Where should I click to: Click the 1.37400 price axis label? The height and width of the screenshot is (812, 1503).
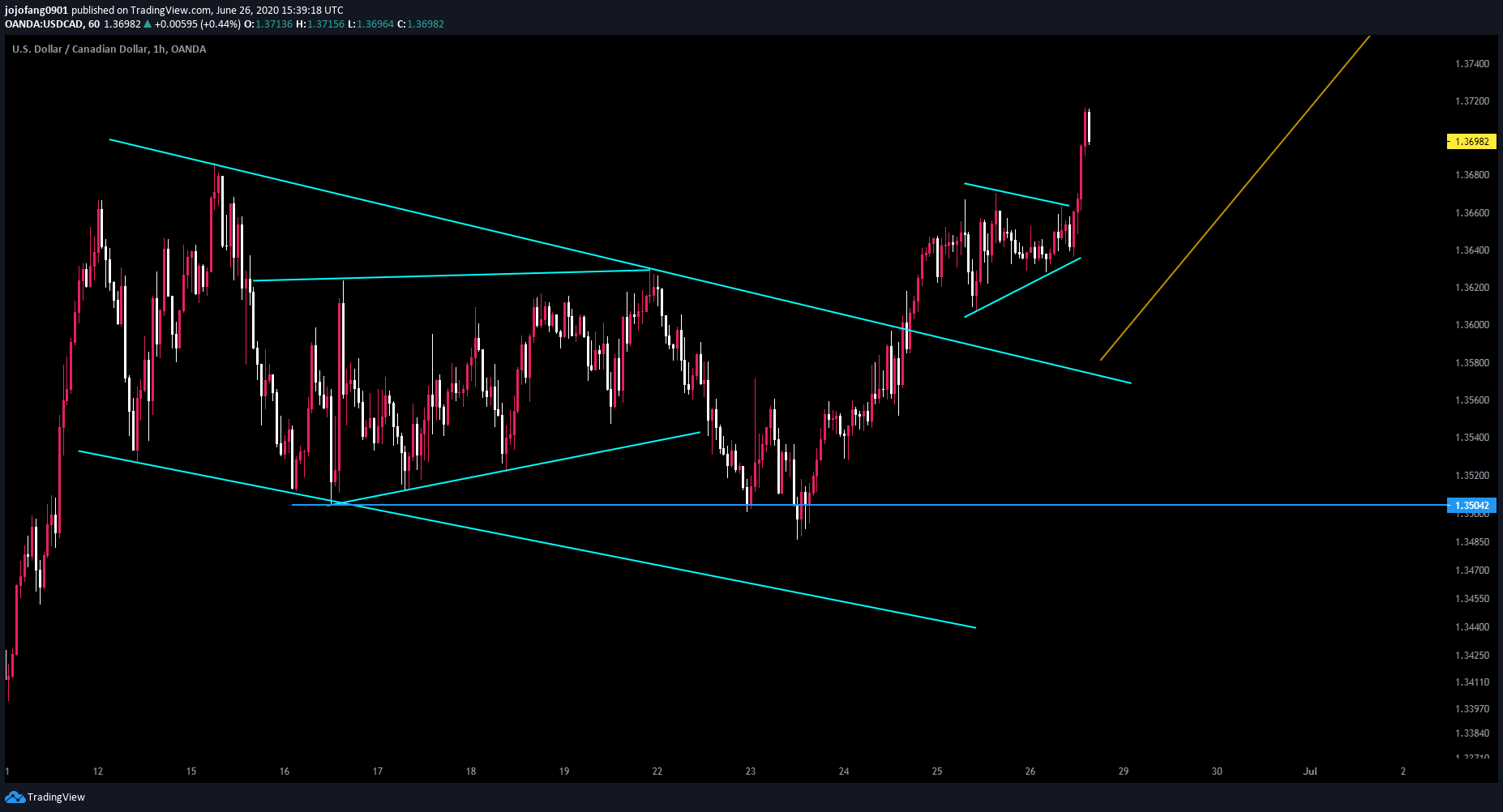1472,64
